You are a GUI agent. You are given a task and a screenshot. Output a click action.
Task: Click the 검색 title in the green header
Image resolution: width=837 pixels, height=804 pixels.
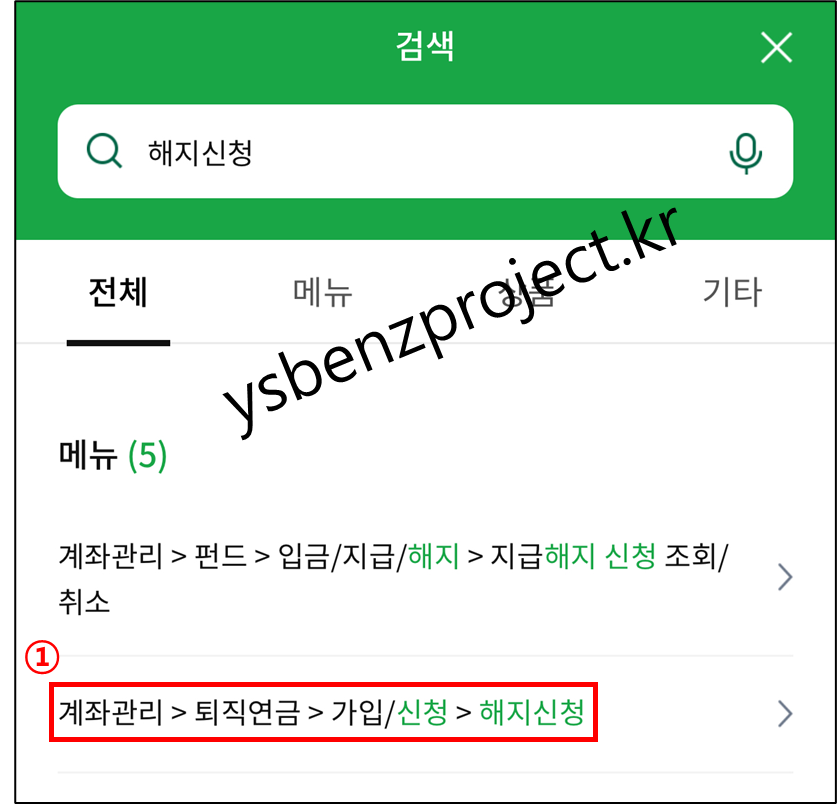425,46
